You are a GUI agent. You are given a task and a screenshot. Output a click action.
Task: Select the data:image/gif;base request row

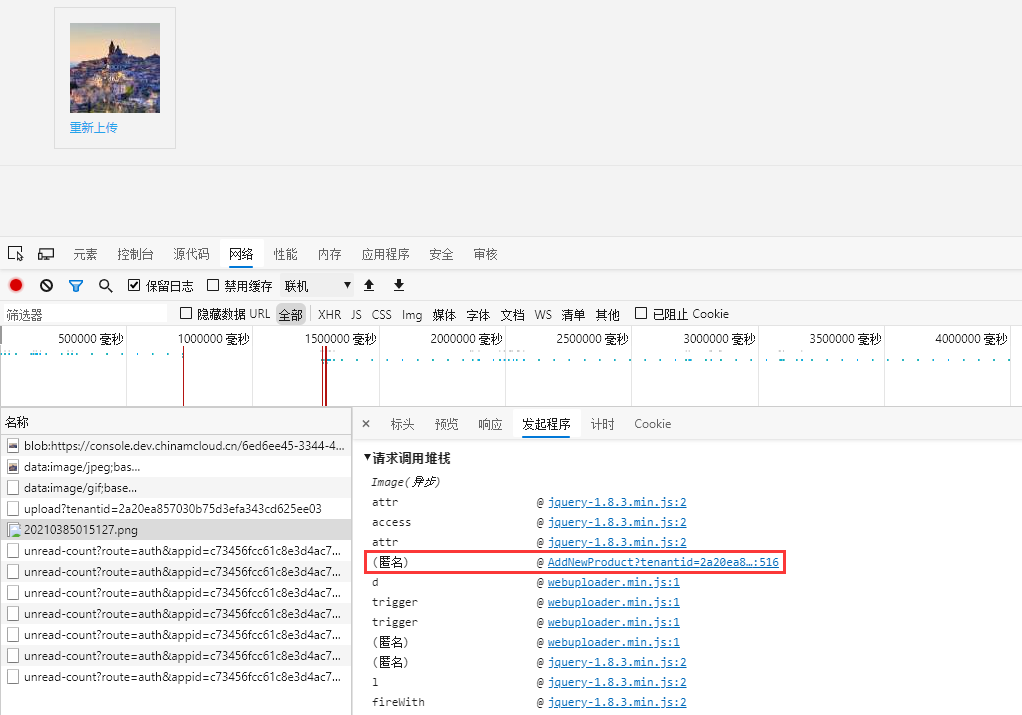tap(176, 488)
